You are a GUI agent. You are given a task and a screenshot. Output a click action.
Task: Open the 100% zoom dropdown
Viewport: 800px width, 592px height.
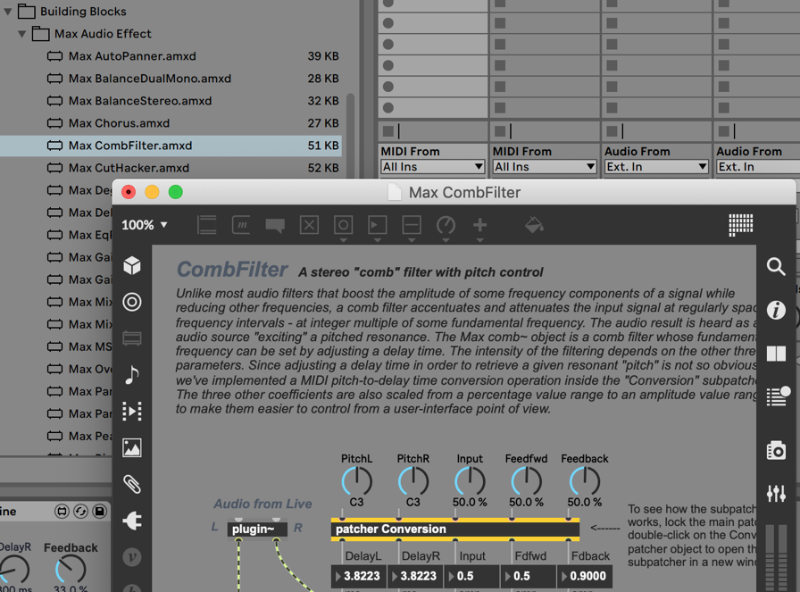[144, 225]
